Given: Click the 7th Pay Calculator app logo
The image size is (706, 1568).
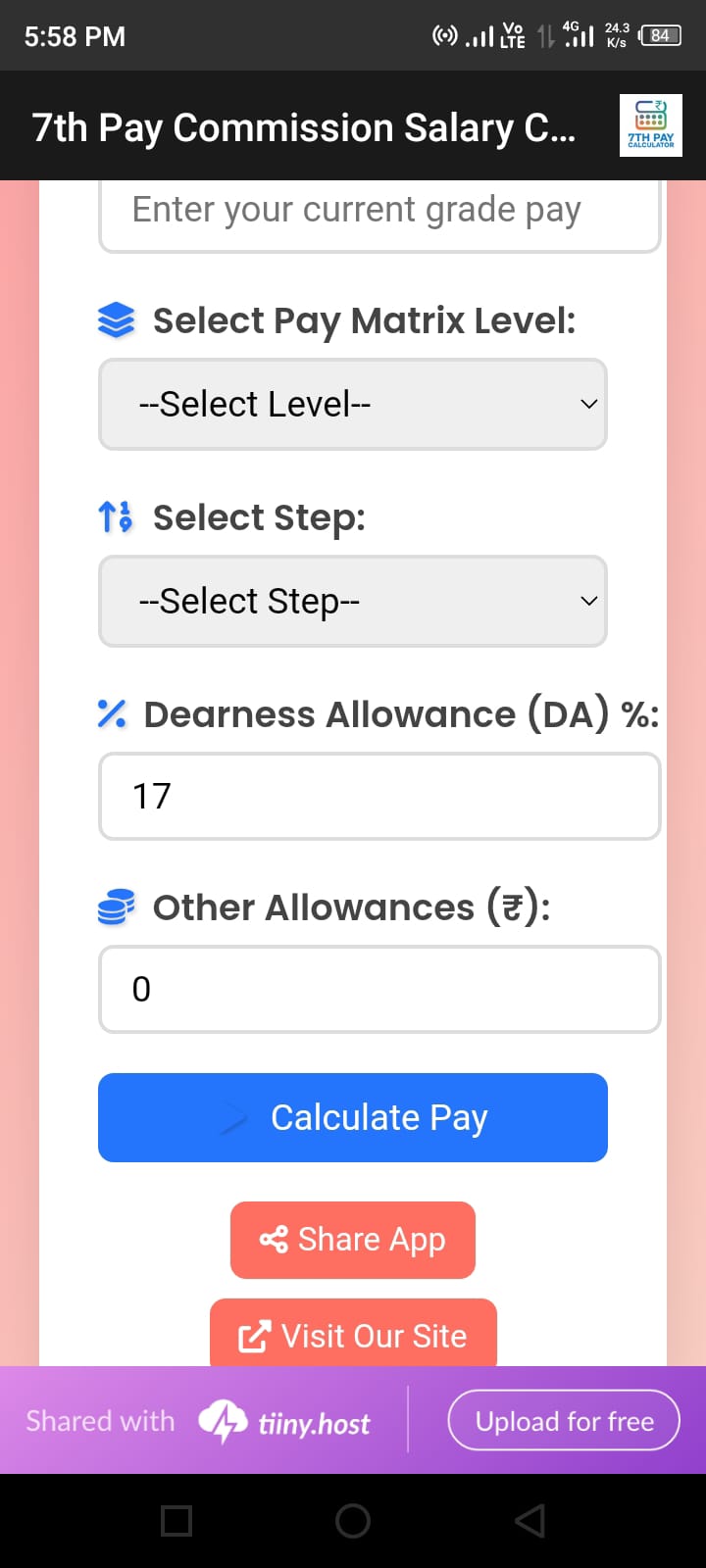Looking at the screenshot, I should click(x=650, y=124).
